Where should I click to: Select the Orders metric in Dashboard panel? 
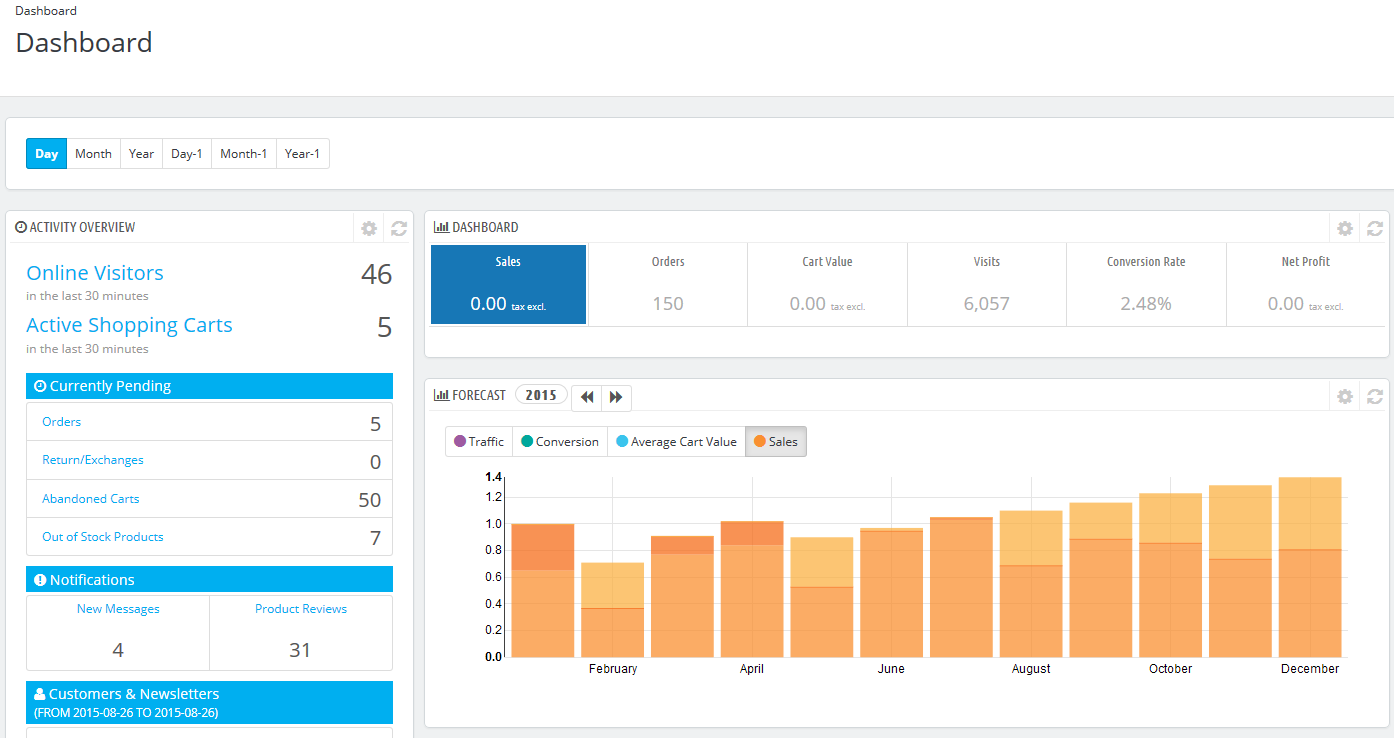[x=667, y=284]
